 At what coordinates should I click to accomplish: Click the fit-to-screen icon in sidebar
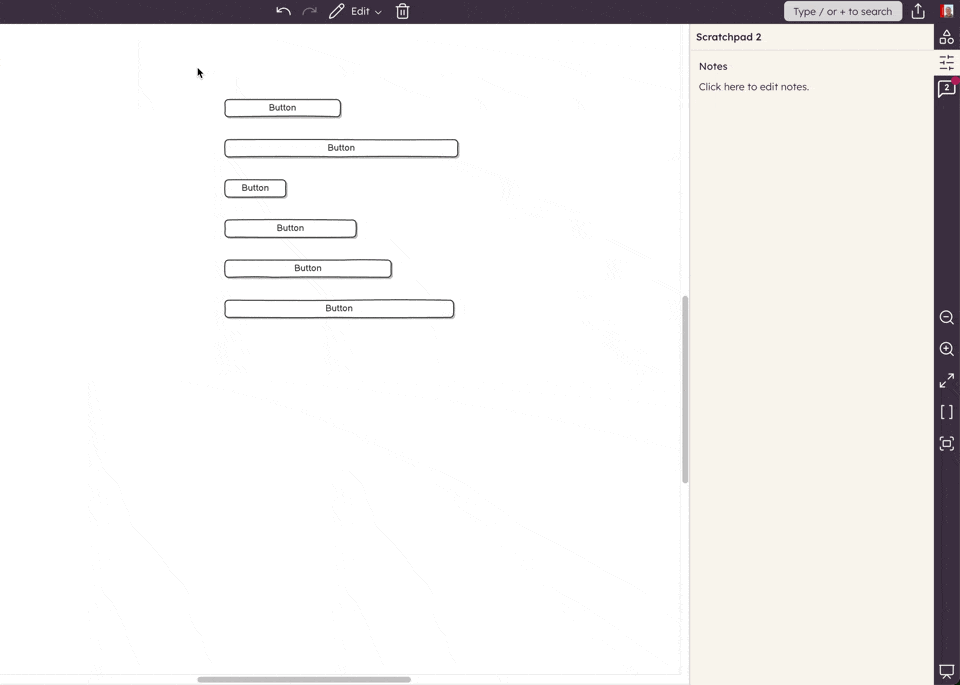point(946,444)
